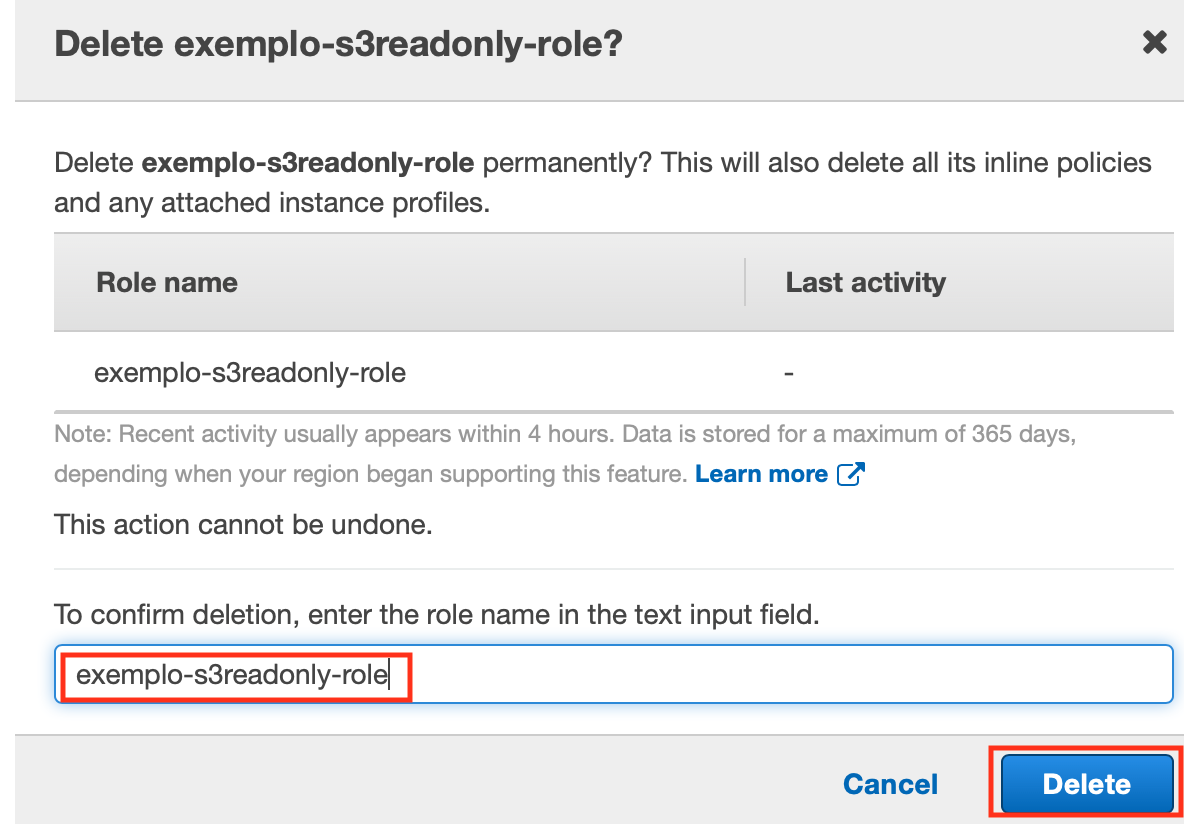Click the bold role name in warning text
The image size is (1184, 824).
pyautogui.click(x=307, y=162)
